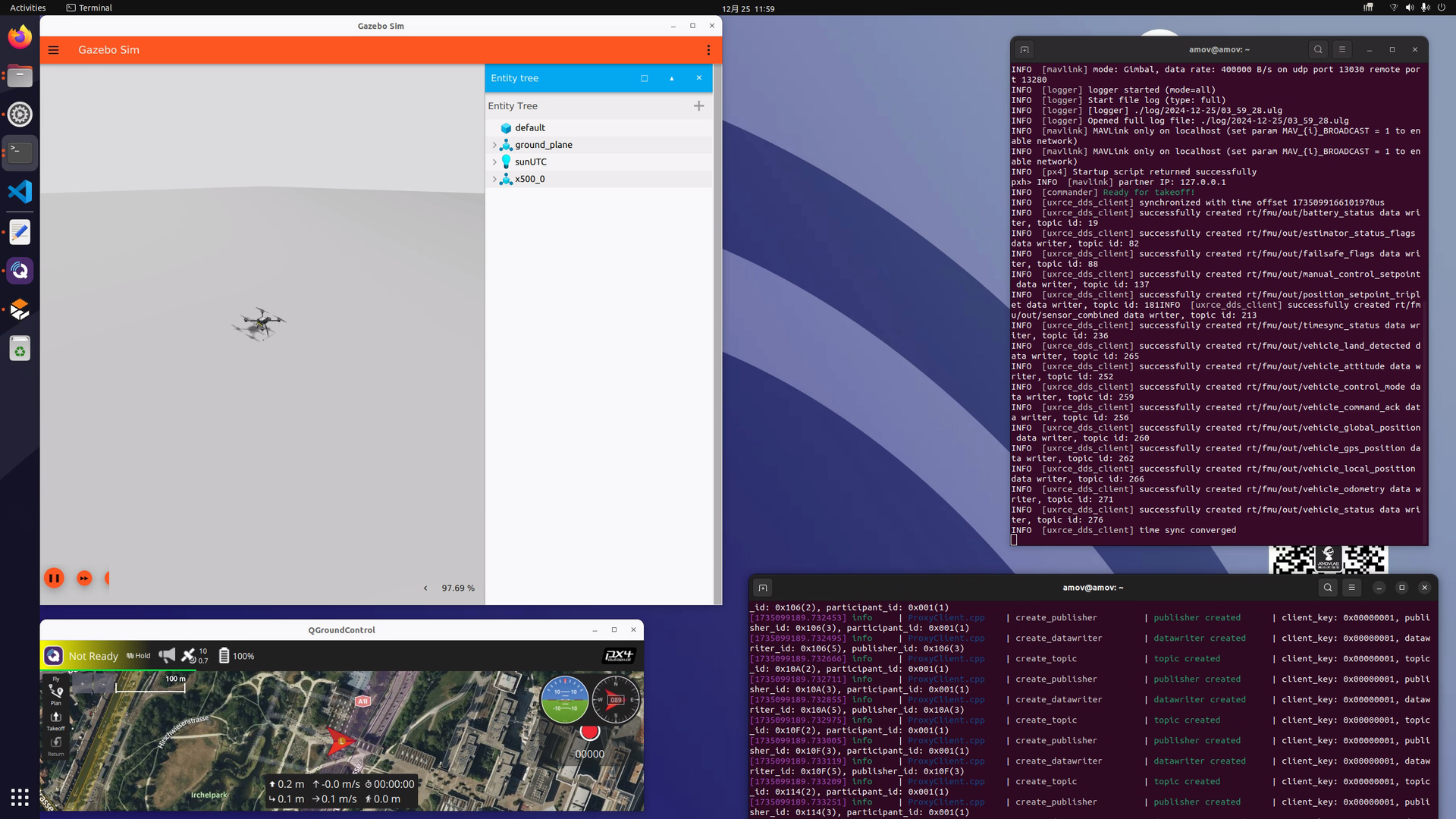Open the volume icon in system tray
1456x819 pixels.
click(x=1409, y=8)
